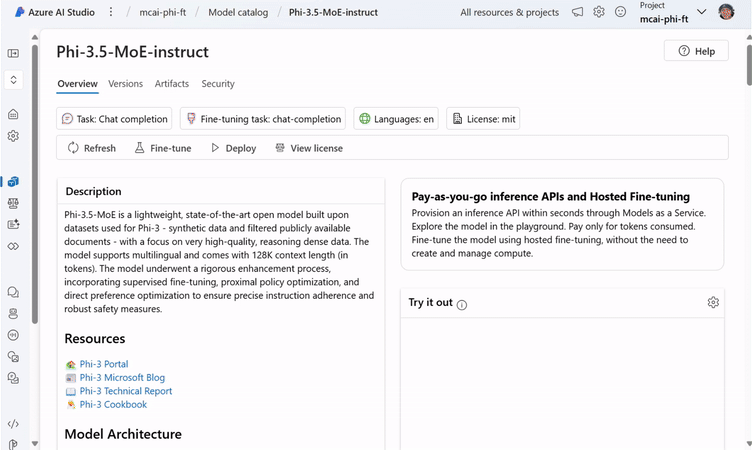752x450 pixels.
Task: Click the Fine-tune button
Action: coord(163,148)
